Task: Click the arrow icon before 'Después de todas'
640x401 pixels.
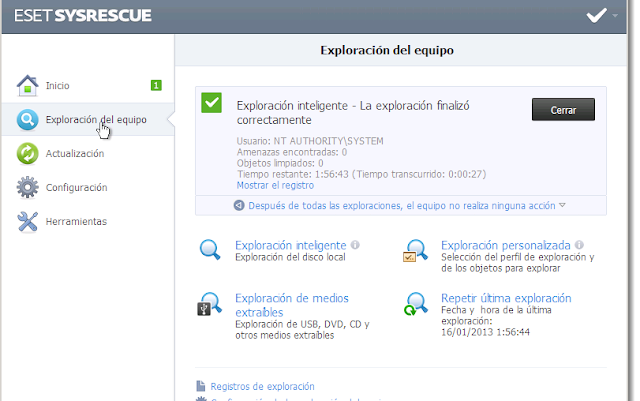Action: click(239, 205)
